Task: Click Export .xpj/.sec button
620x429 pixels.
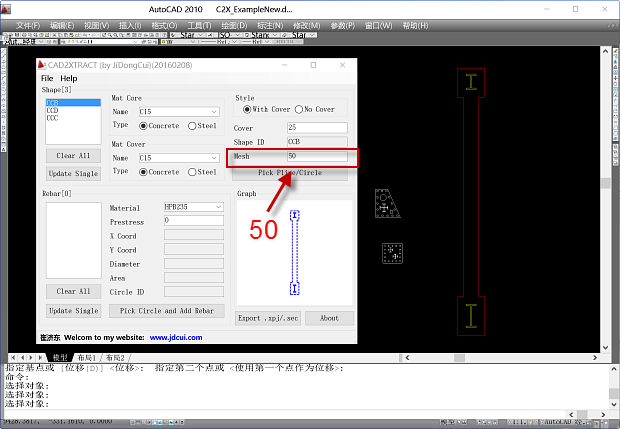Action: [x=268, y=318]
